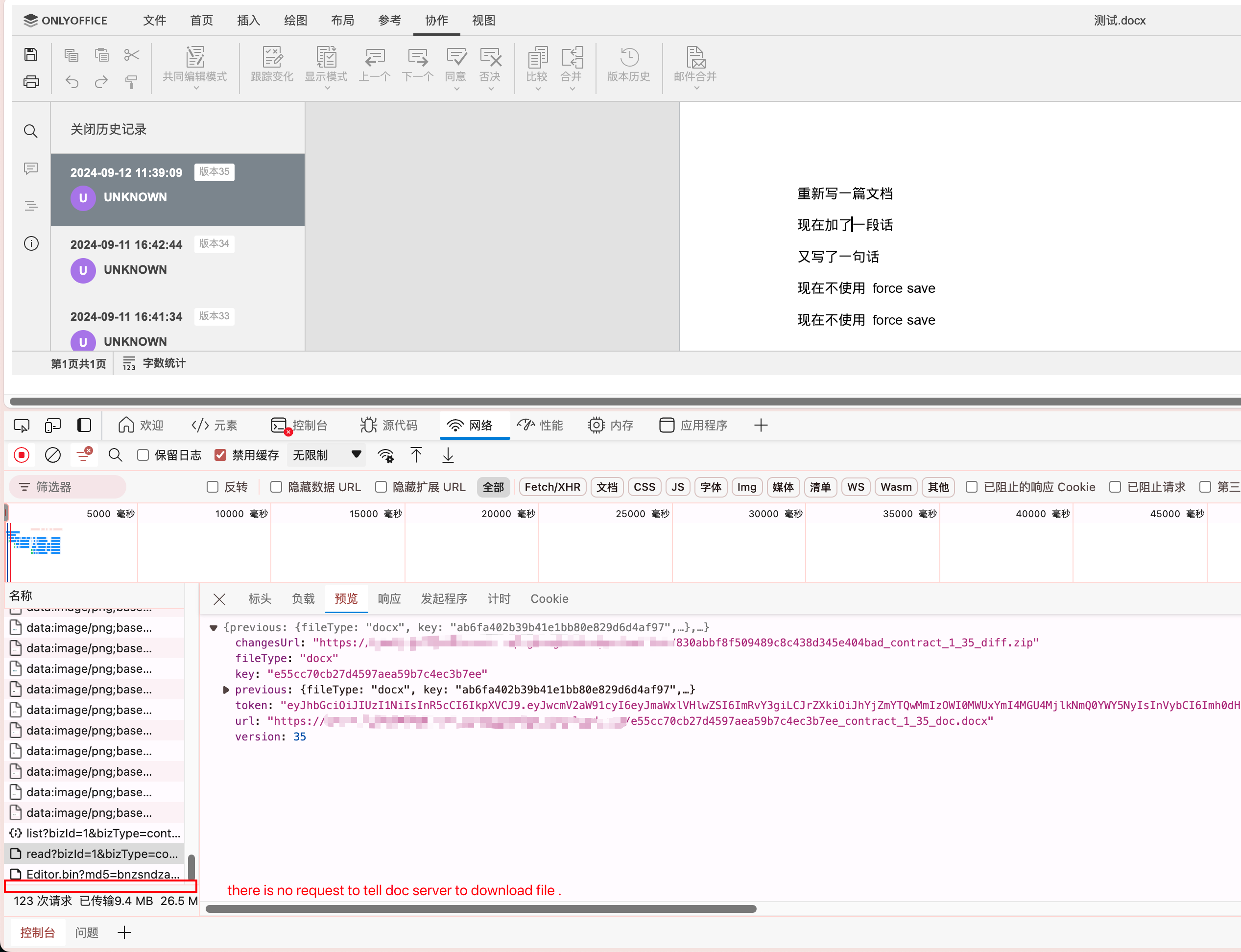Close the request details panel with X
Image resolution: width=1241 pixels, height=952 pixels.
[x=220, y=599]
